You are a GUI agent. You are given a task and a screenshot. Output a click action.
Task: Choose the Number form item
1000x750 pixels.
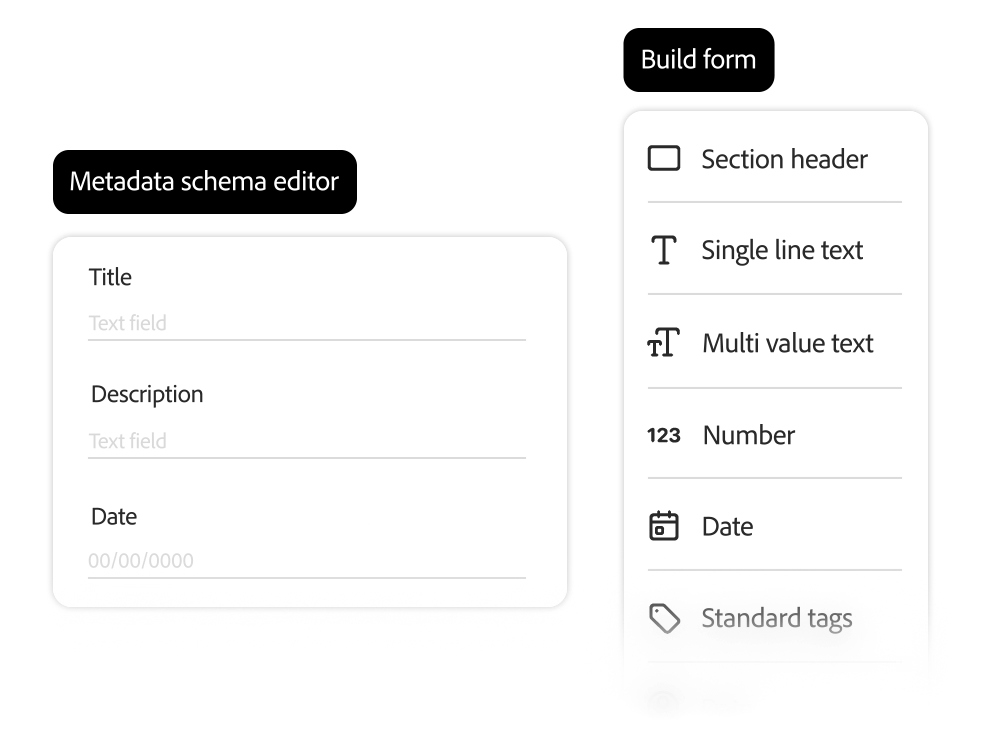pos(749,435)
